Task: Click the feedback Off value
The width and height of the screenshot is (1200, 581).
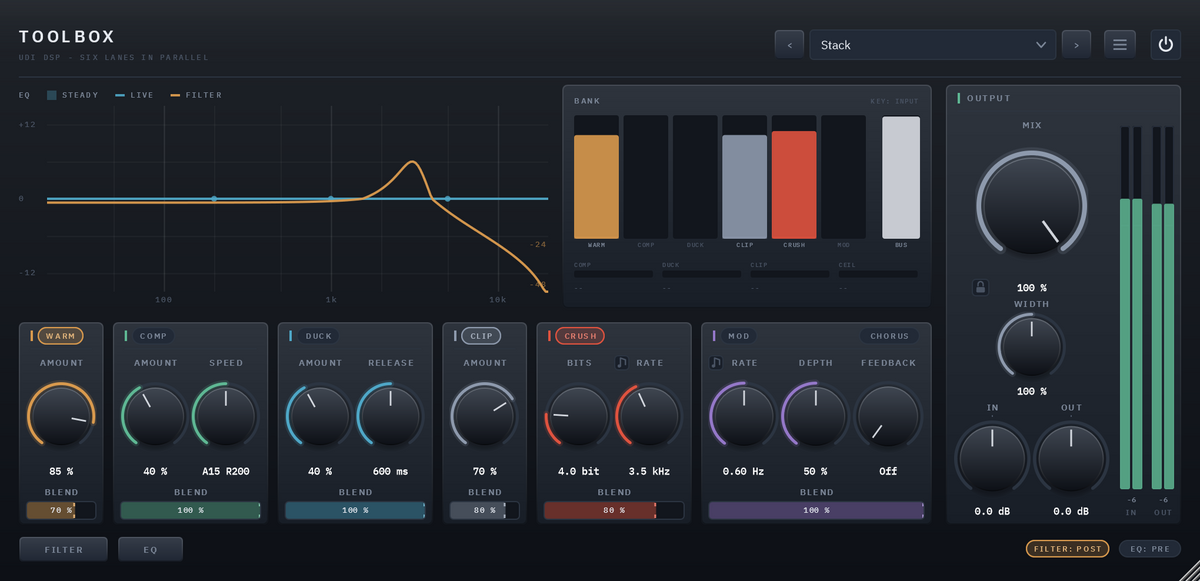Action: pos(888,471)
